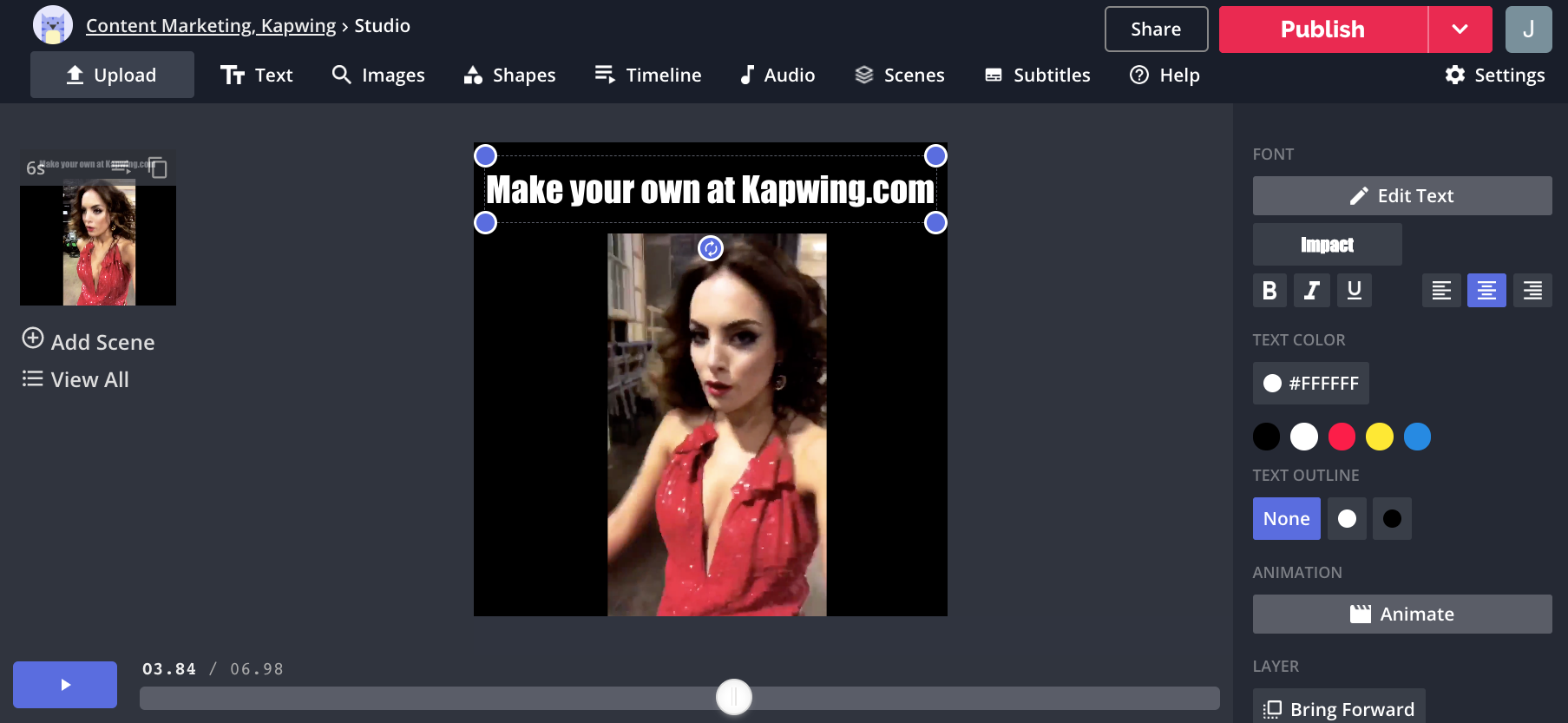The width and height of the screenshot is (1568, 723).
Task: Center-align the text
Action: pyautogui.click(x=1486, y=291)
